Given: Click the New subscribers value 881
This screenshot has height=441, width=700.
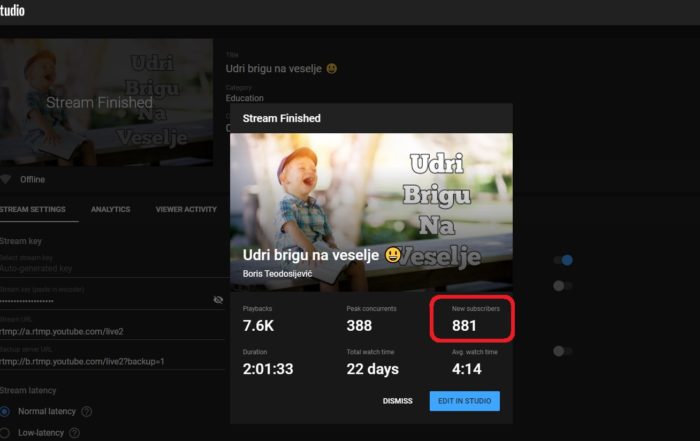Looking at the screenshot, I should tap(464, 325).
